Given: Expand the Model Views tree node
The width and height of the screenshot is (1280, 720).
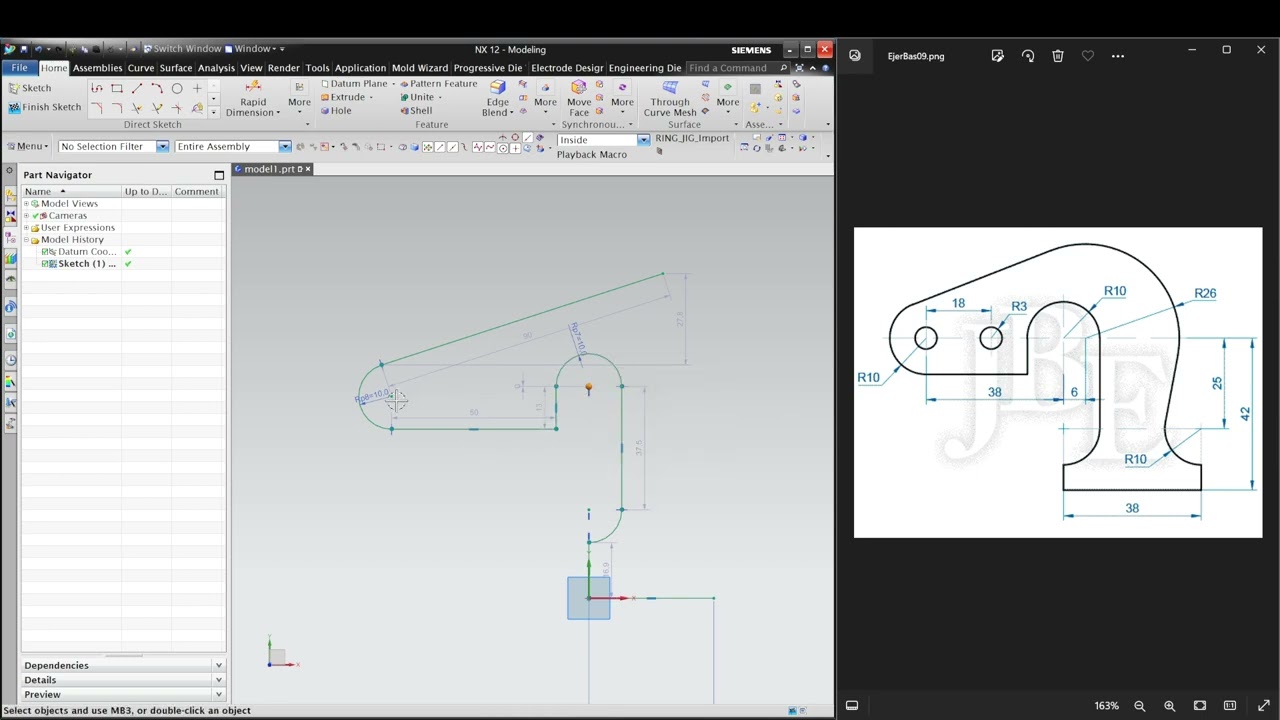Looking at the screenshot, I should tap(27, 204).
